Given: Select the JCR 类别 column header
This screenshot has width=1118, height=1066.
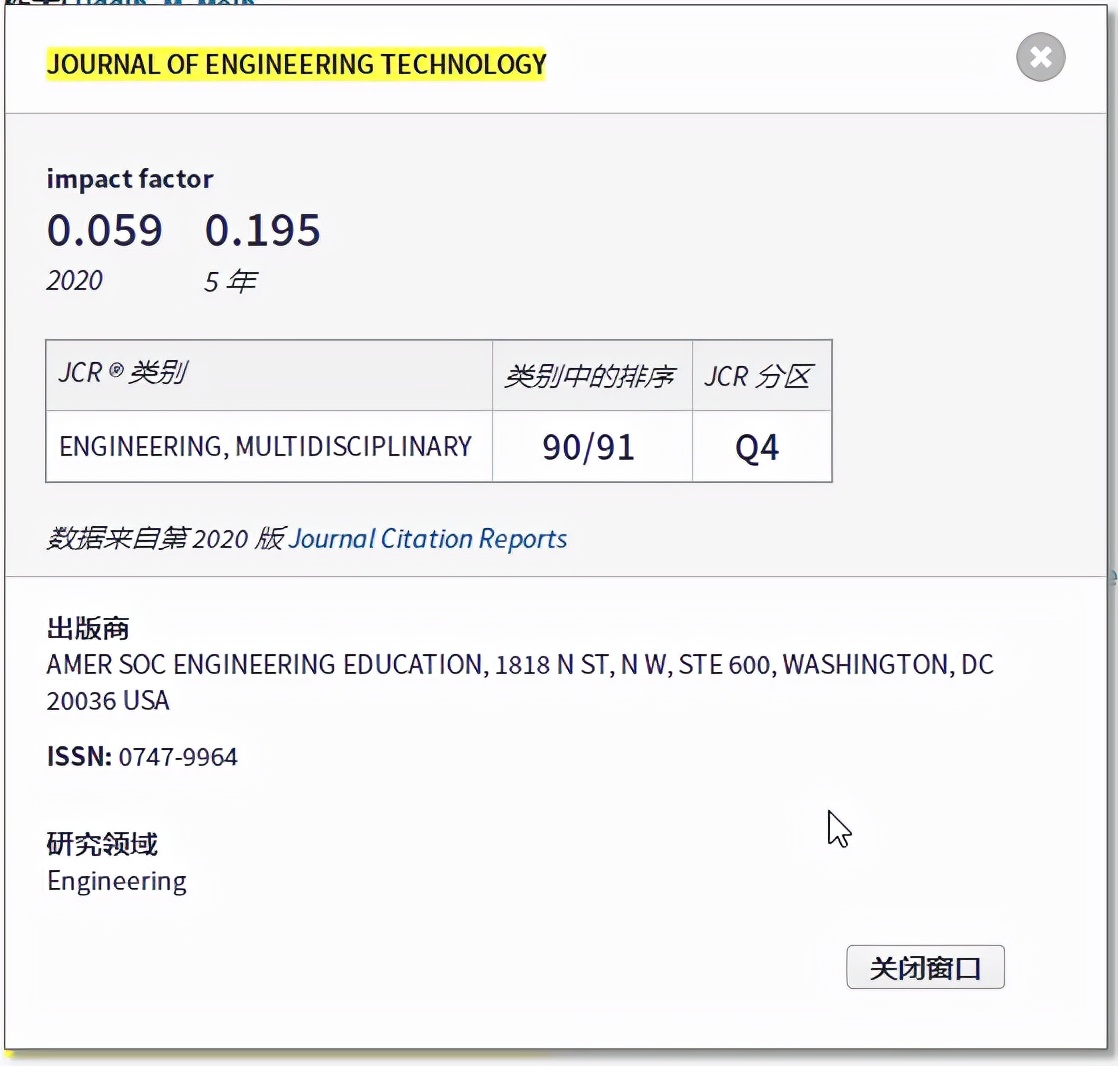Looking at the screenshot, I should (x=124, y=374).
